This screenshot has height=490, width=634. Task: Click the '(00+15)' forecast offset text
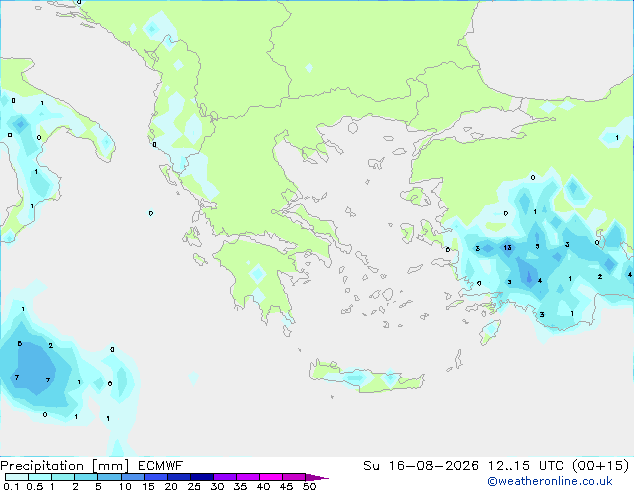(601, 466)
